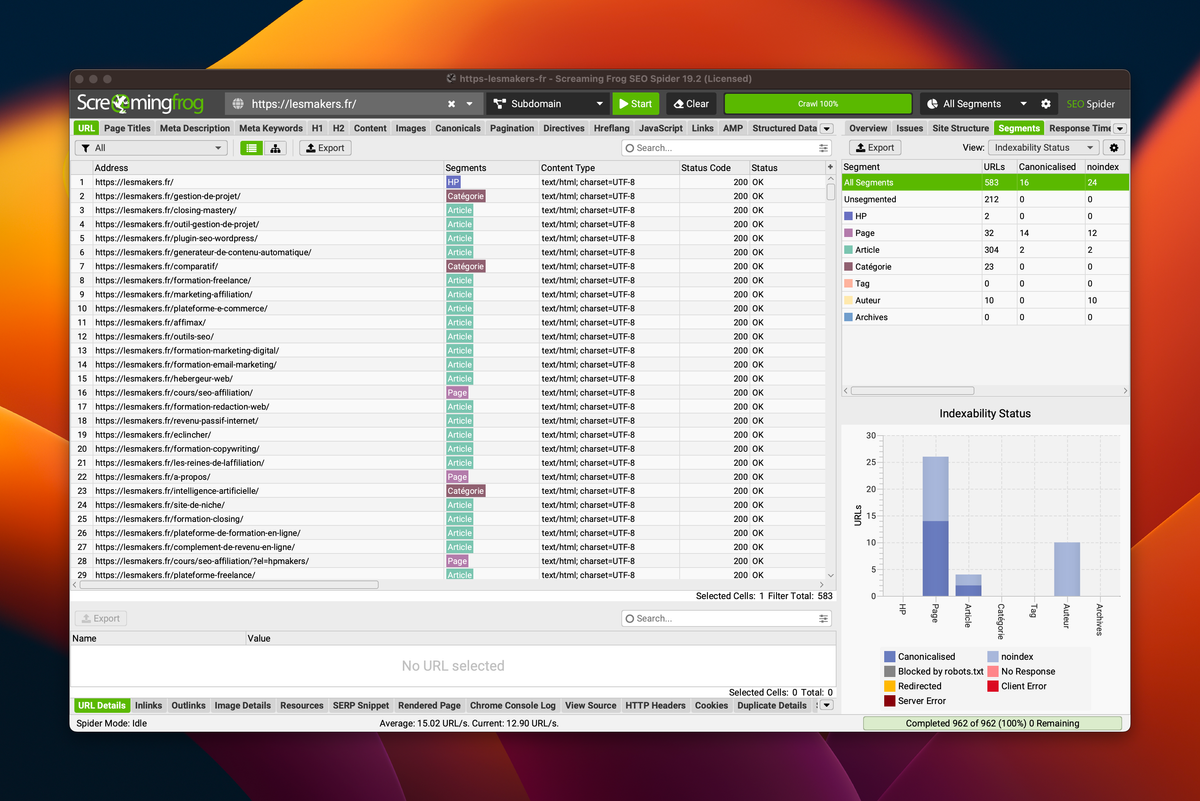Select the list view icon
This screenshot has width=1200, height=801.
[251, 148]
